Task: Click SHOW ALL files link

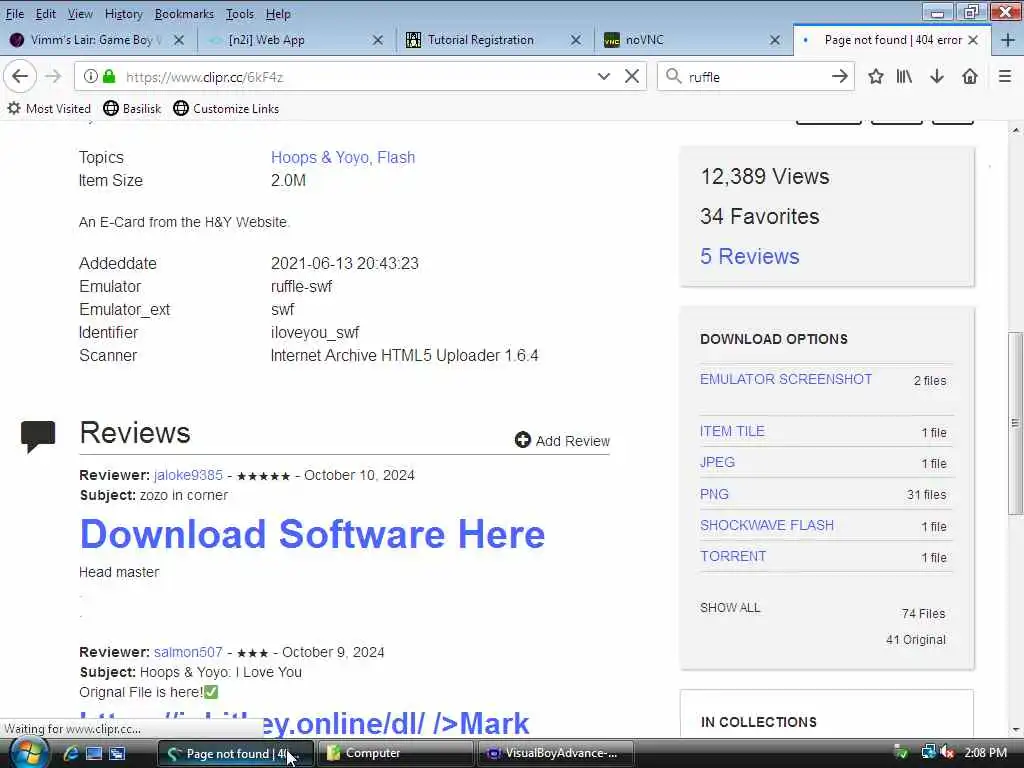Action: click(729, 608)
